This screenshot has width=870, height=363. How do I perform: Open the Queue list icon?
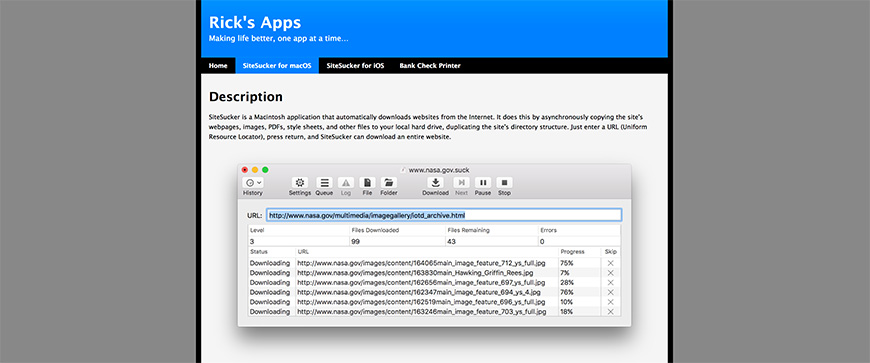[x=325, y=183]
